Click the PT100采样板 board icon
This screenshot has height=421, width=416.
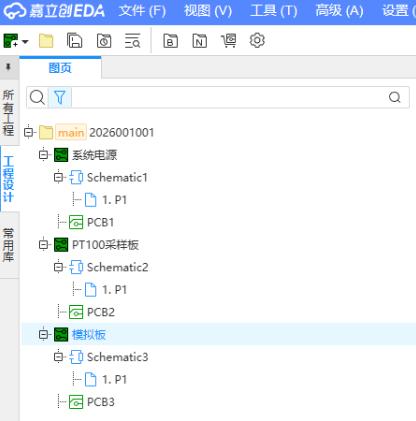[x=61, y=245]
